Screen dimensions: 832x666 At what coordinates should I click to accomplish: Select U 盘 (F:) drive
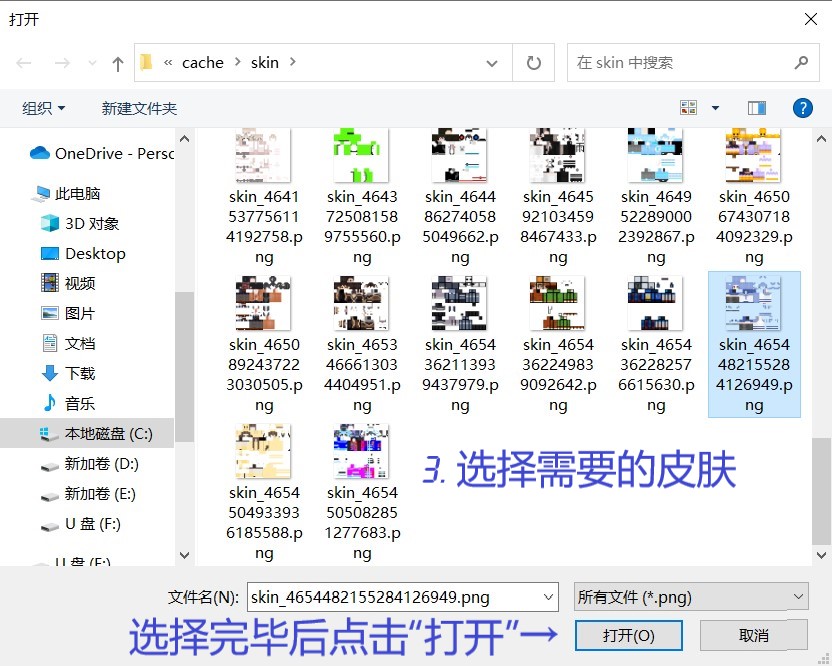81,524
